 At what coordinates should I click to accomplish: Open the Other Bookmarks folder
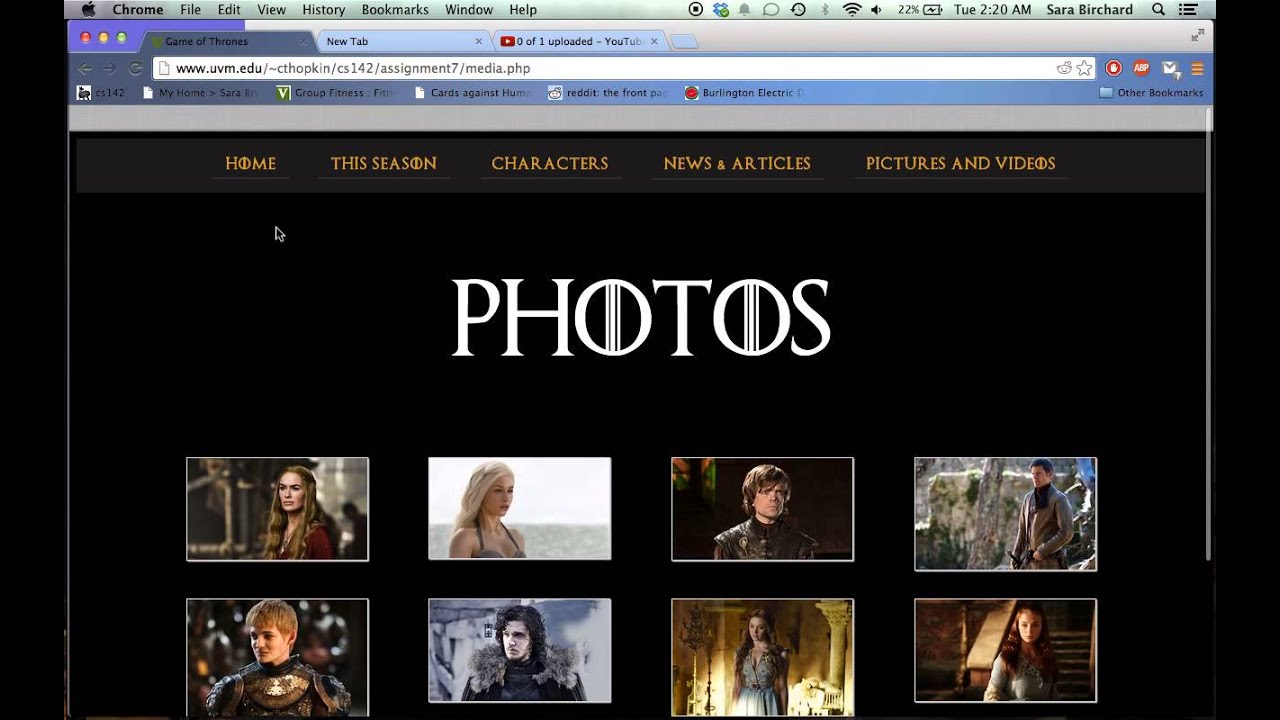(1151, 93)
